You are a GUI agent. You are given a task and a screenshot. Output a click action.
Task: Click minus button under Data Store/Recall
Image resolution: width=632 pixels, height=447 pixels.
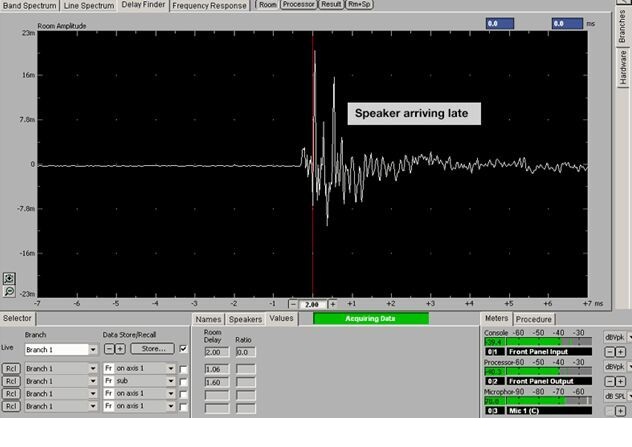click(x=109, y=349)
